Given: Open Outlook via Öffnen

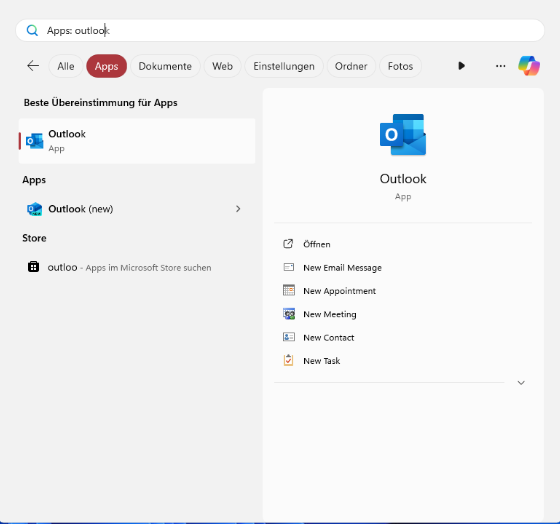Looking at the screenshot, I should (x=317, y=244).
